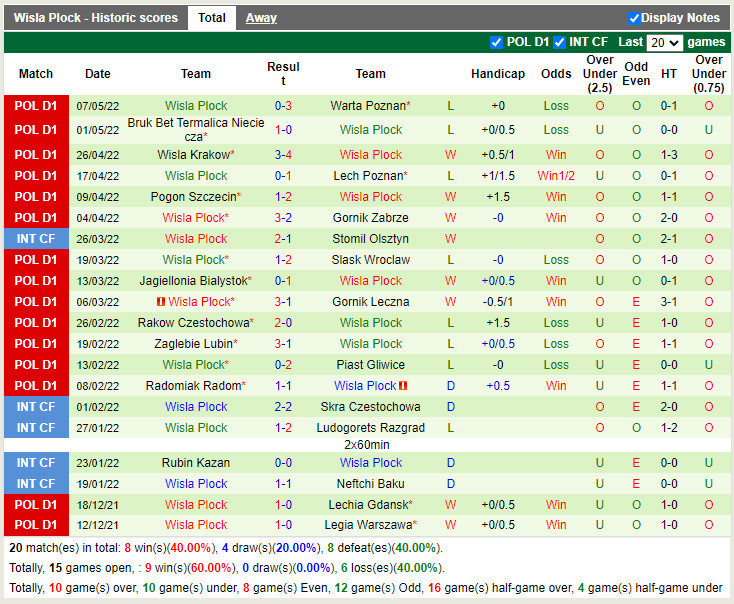Click the date 12/12/21
Viewport: 734px width, 604px height.
click(x=98, y=525)
